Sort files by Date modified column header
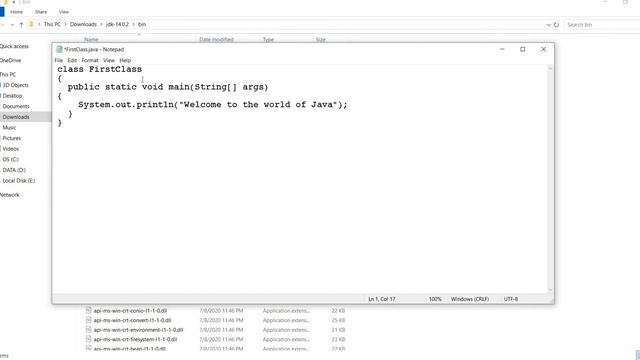 pos(216,40)
